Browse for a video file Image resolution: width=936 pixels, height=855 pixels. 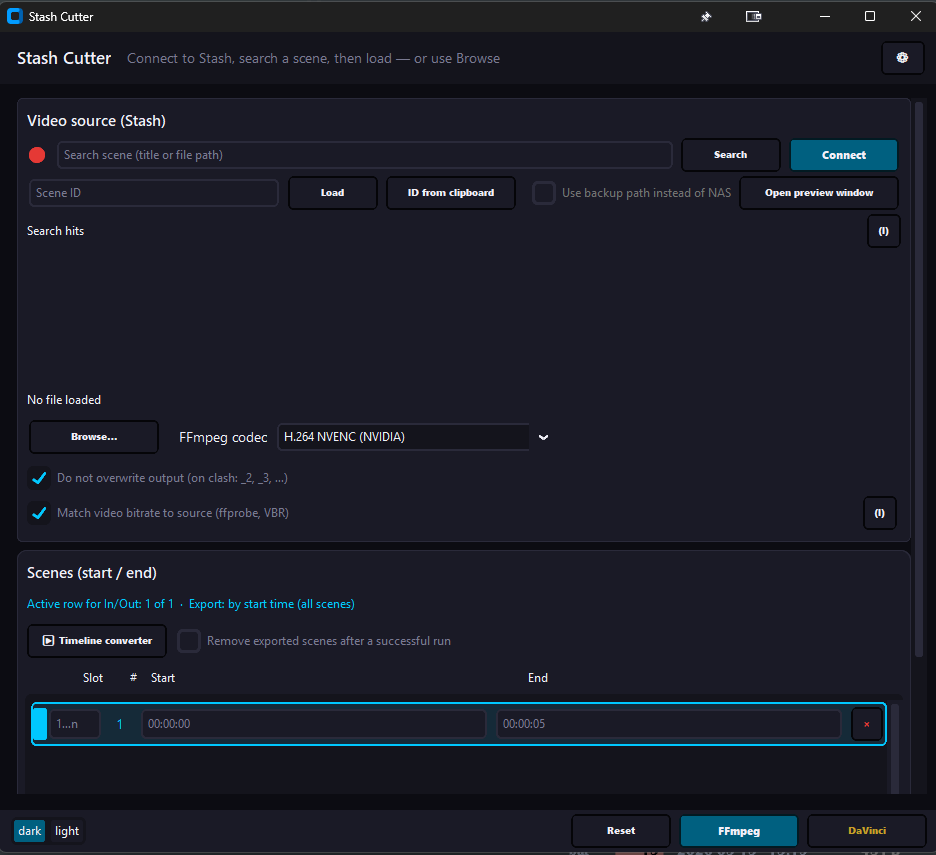94,437
